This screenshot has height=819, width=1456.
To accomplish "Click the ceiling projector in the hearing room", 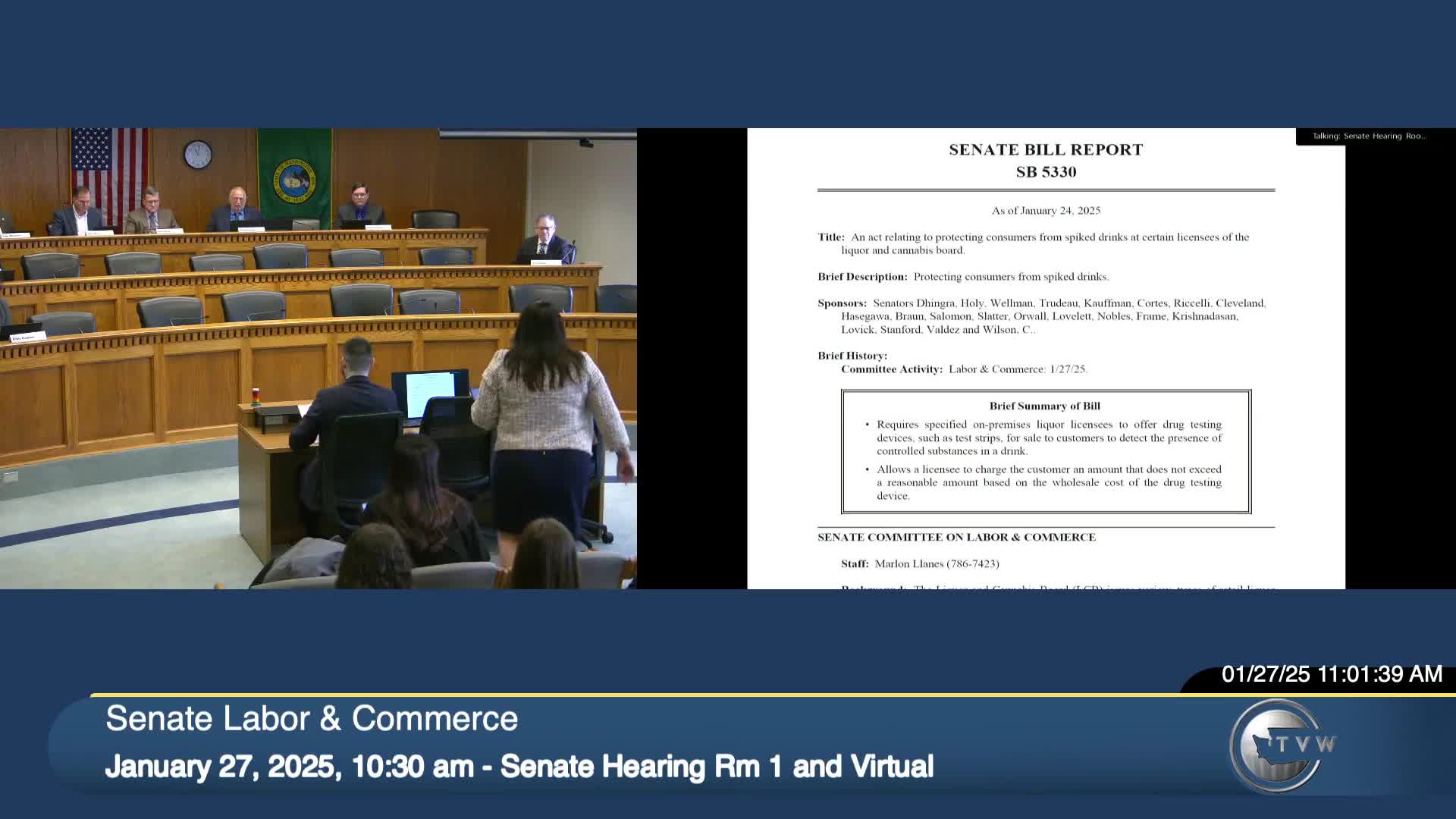I will click(x=585, y=142).
